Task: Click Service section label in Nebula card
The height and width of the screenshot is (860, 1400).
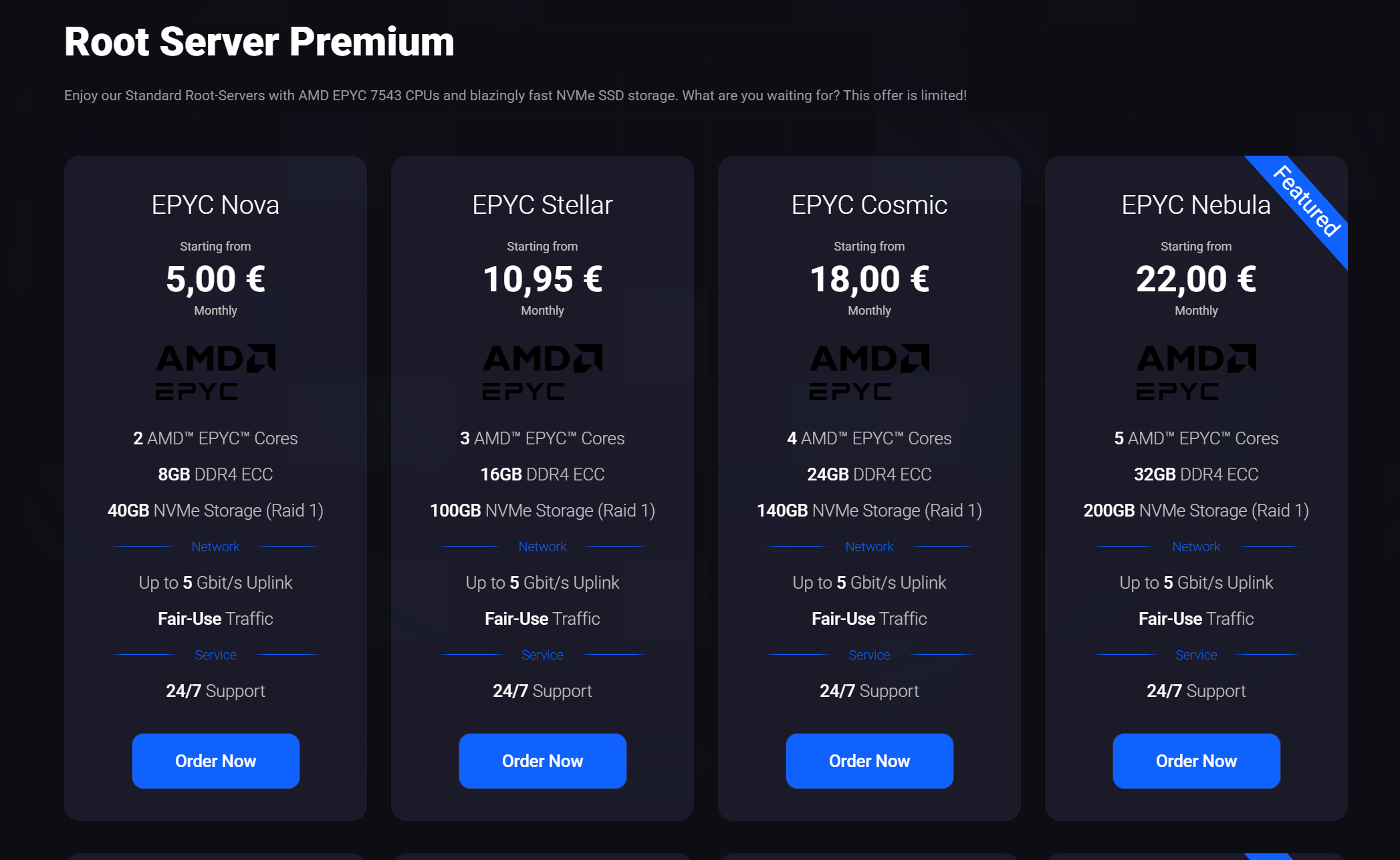Action: tap(1196, 655)
